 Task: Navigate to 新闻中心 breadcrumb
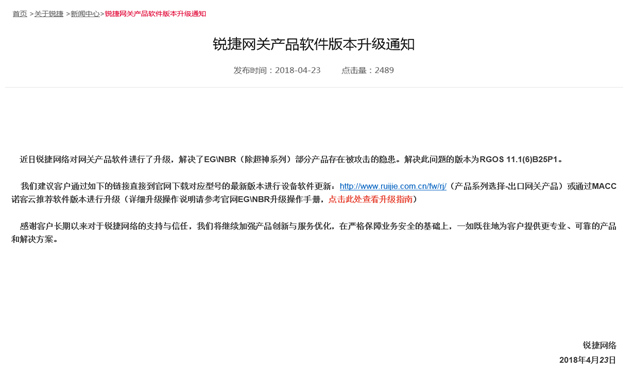[x=85, y=14]
